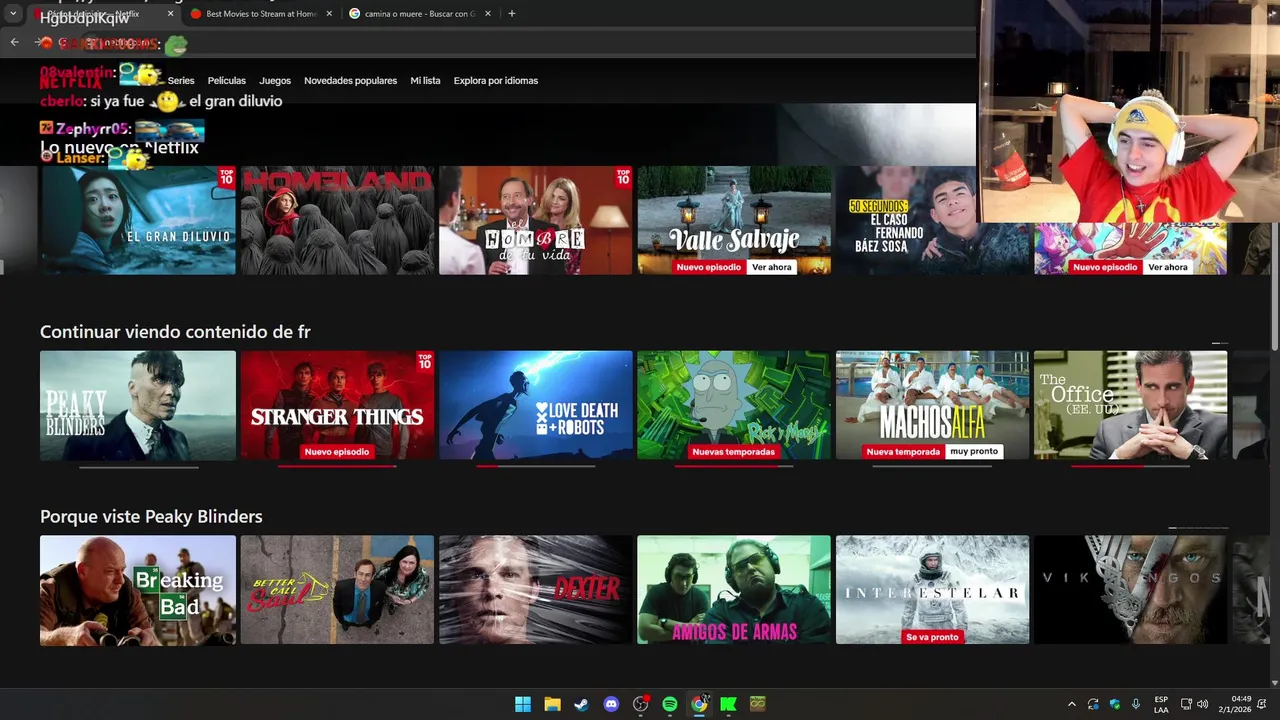Open Windows Security shield tray icon
The height and width of the screenshot is (720, 1280).
click(1115, 704)
